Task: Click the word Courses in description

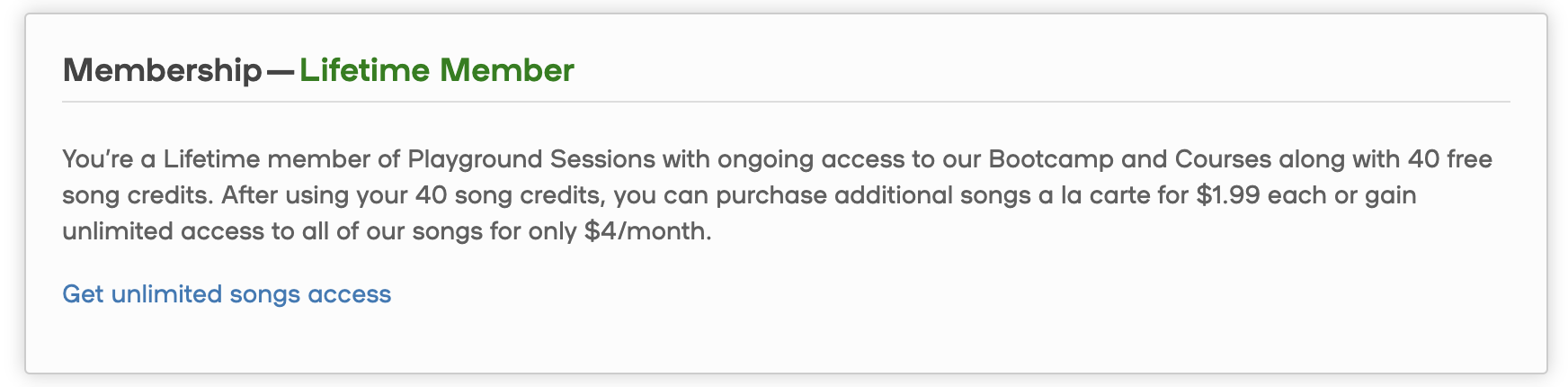Action: 1223,159
